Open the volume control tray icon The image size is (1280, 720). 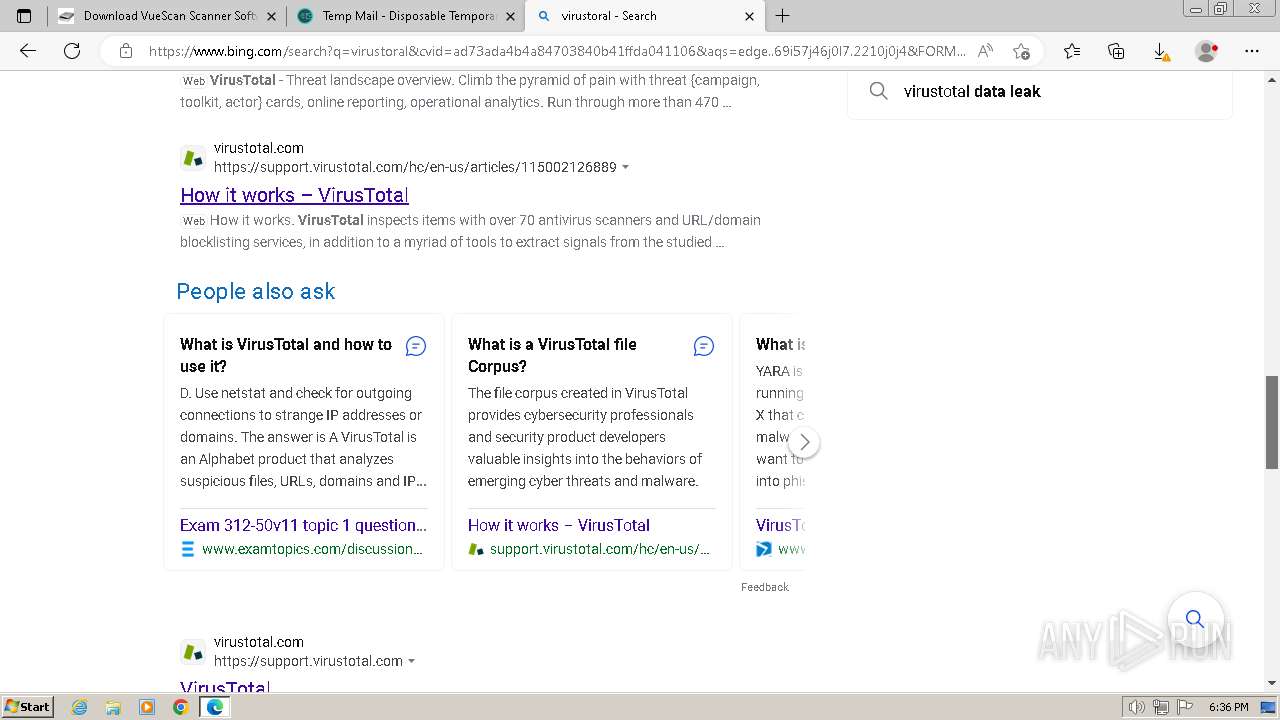pyautogui.click(x=1137, y=707)
